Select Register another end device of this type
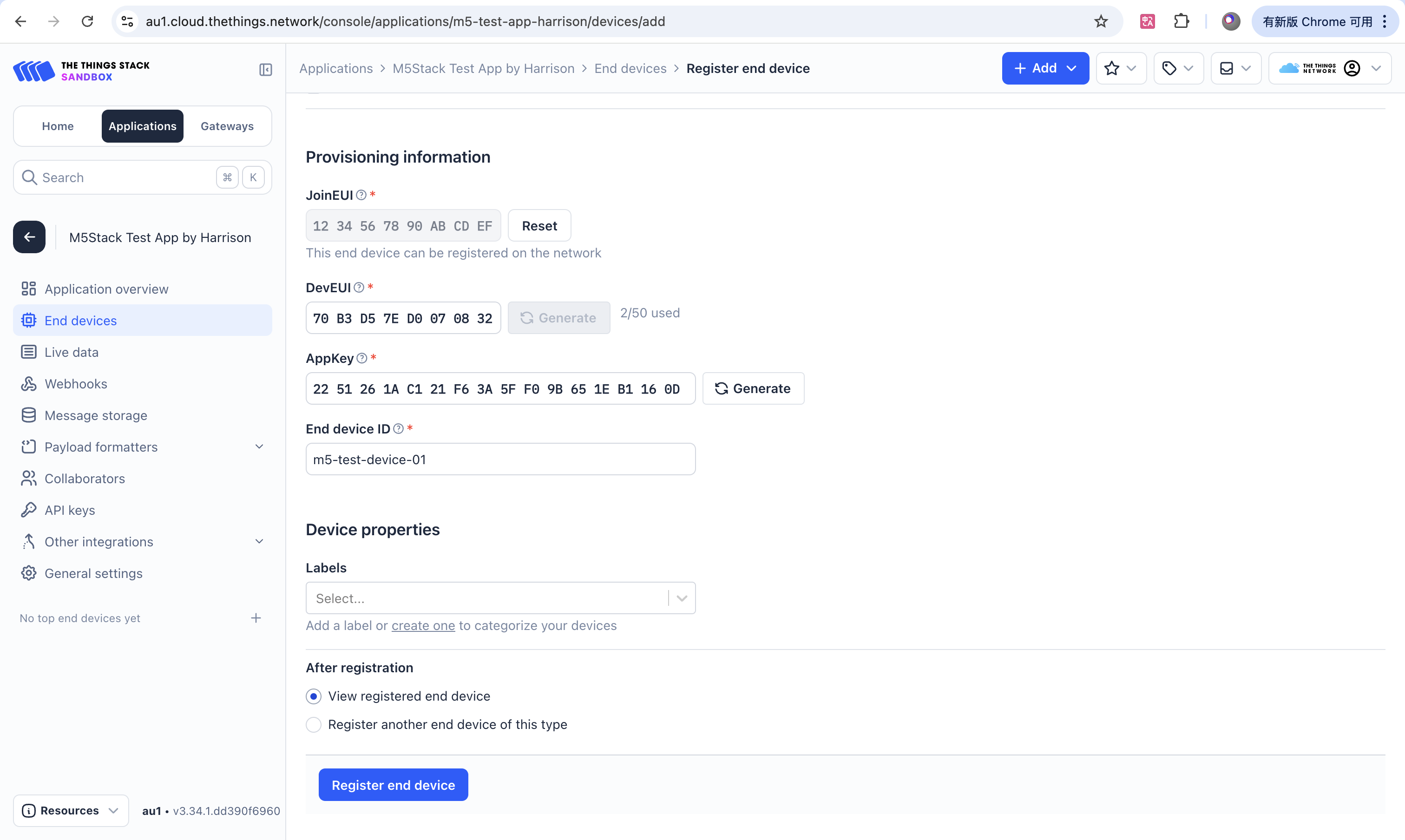Screen dimensions: 1405x840 pyautogui.click(x=314, y=724)
